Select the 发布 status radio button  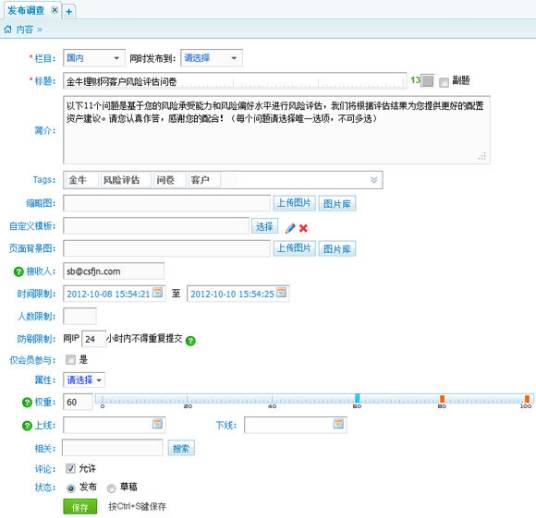[x=71, y=488]
